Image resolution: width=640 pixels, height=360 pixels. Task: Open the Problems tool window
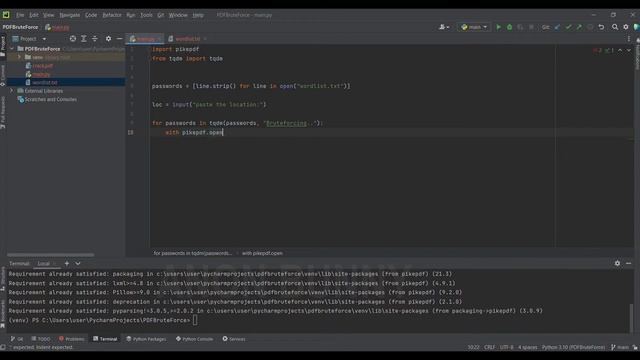tap(71, 339)
